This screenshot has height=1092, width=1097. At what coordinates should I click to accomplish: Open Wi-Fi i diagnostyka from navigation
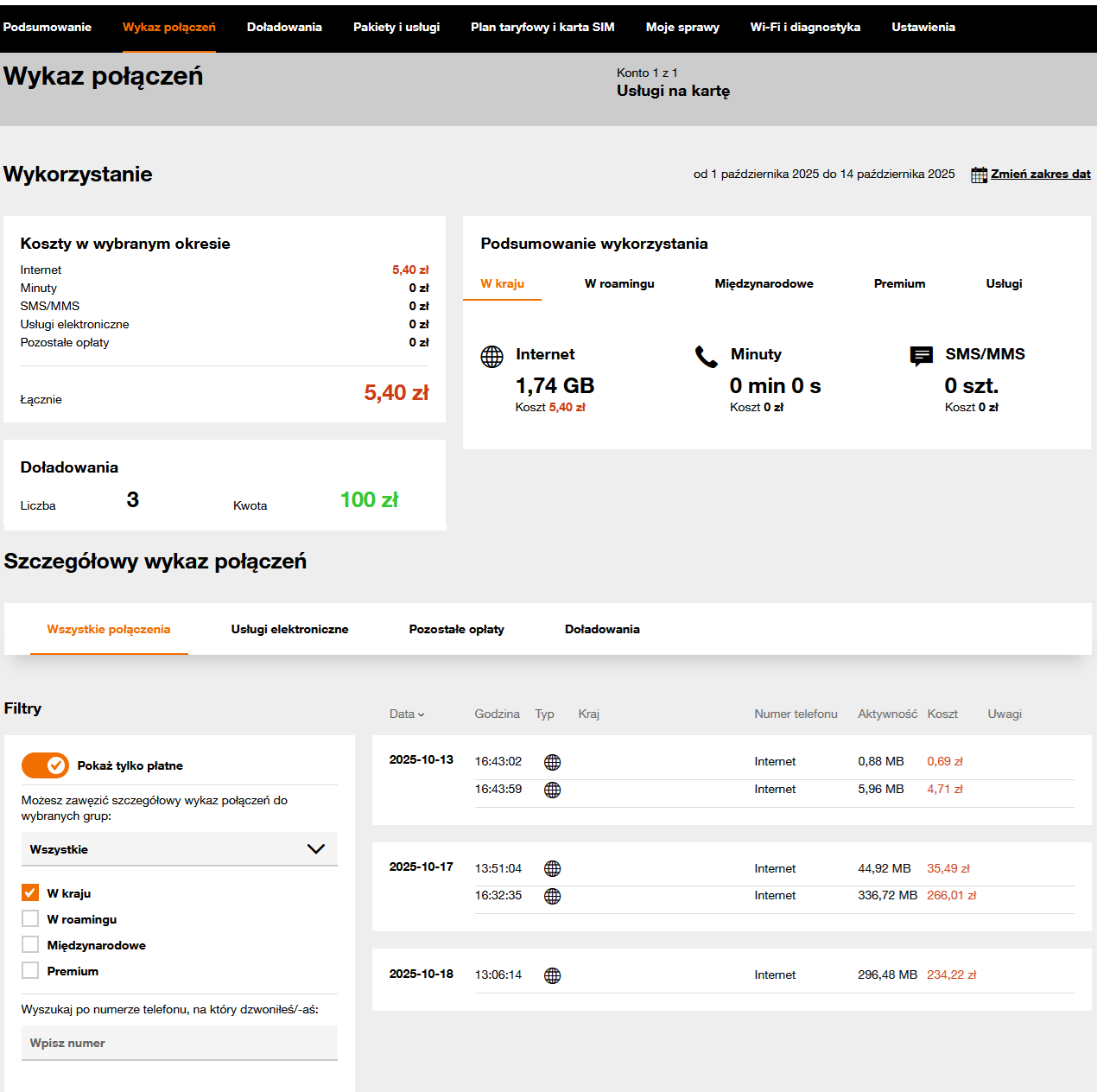(805, 27)
